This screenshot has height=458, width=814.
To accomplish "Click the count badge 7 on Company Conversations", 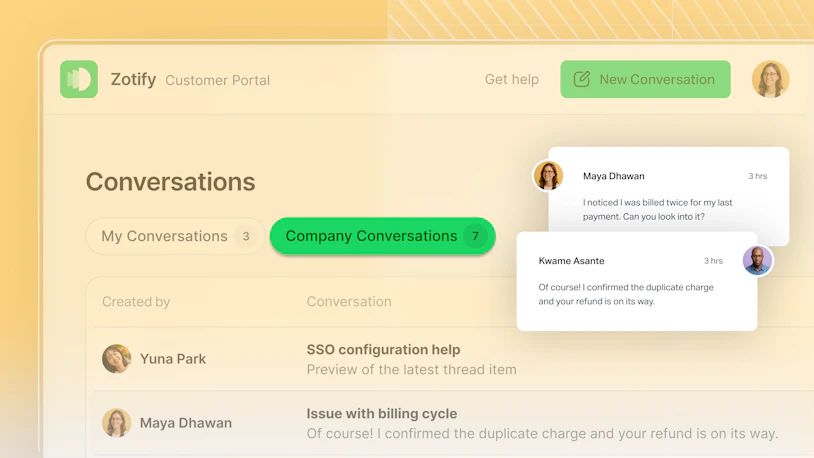I will point(475,236).
